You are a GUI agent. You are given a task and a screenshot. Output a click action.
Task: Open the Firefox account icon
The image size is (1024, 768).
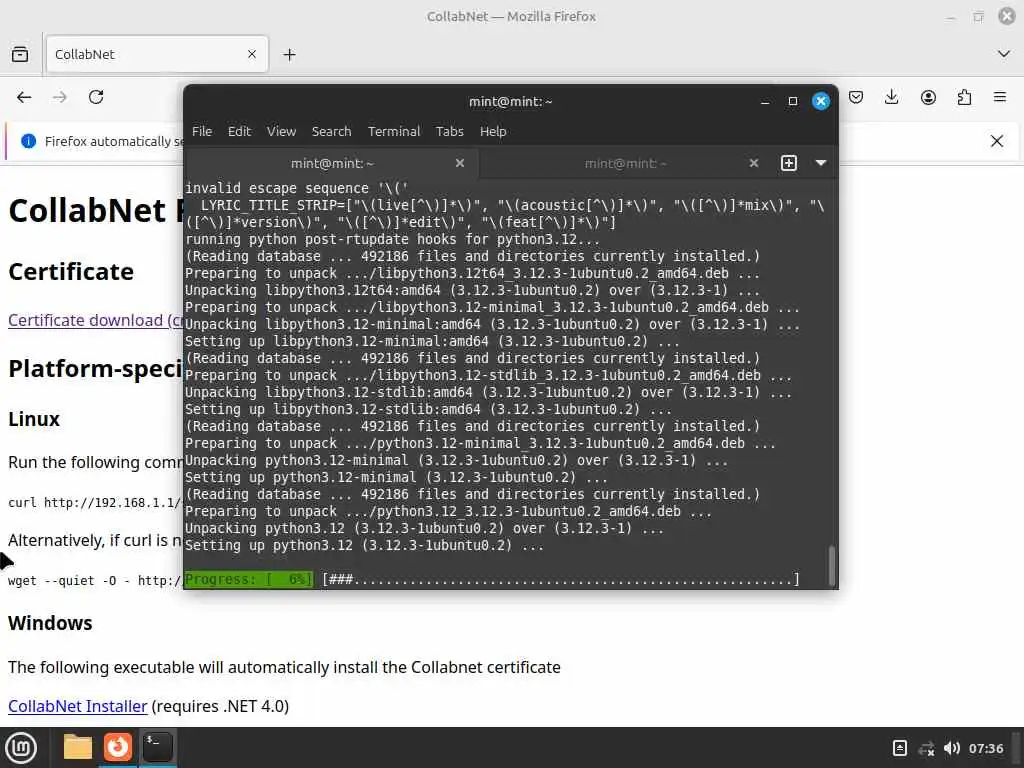tap(928, 97)
